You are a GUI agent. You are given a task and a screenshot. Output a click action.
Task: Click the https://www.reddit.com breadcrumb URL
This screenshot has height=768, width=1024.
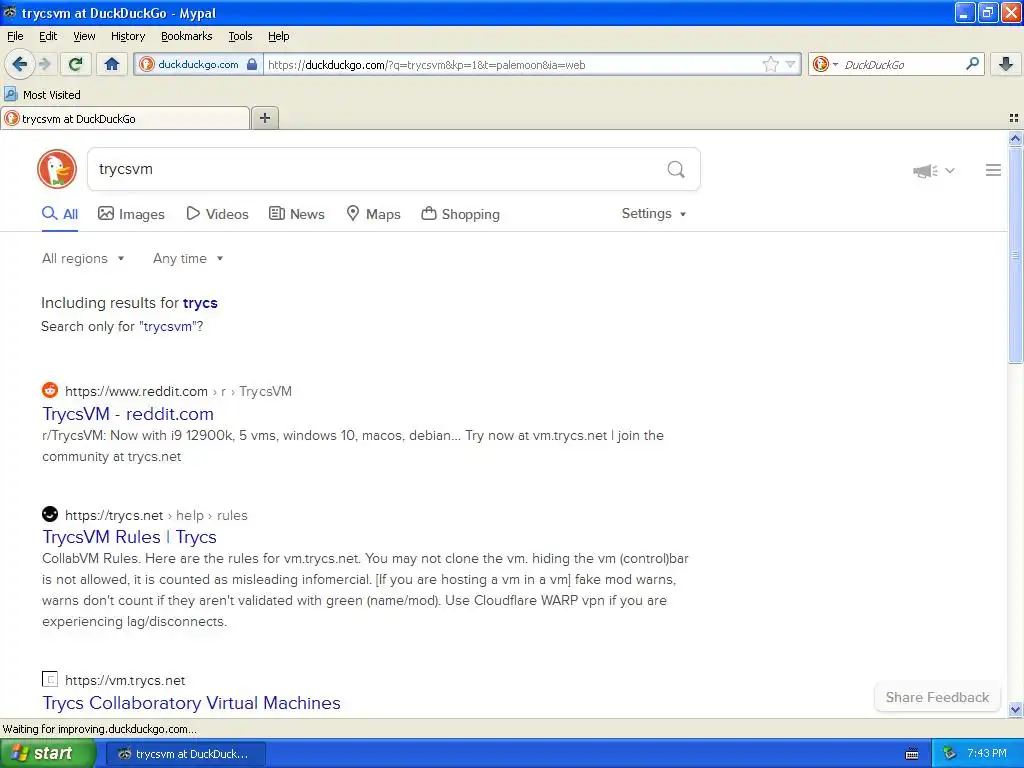click(x=136, y=391)
